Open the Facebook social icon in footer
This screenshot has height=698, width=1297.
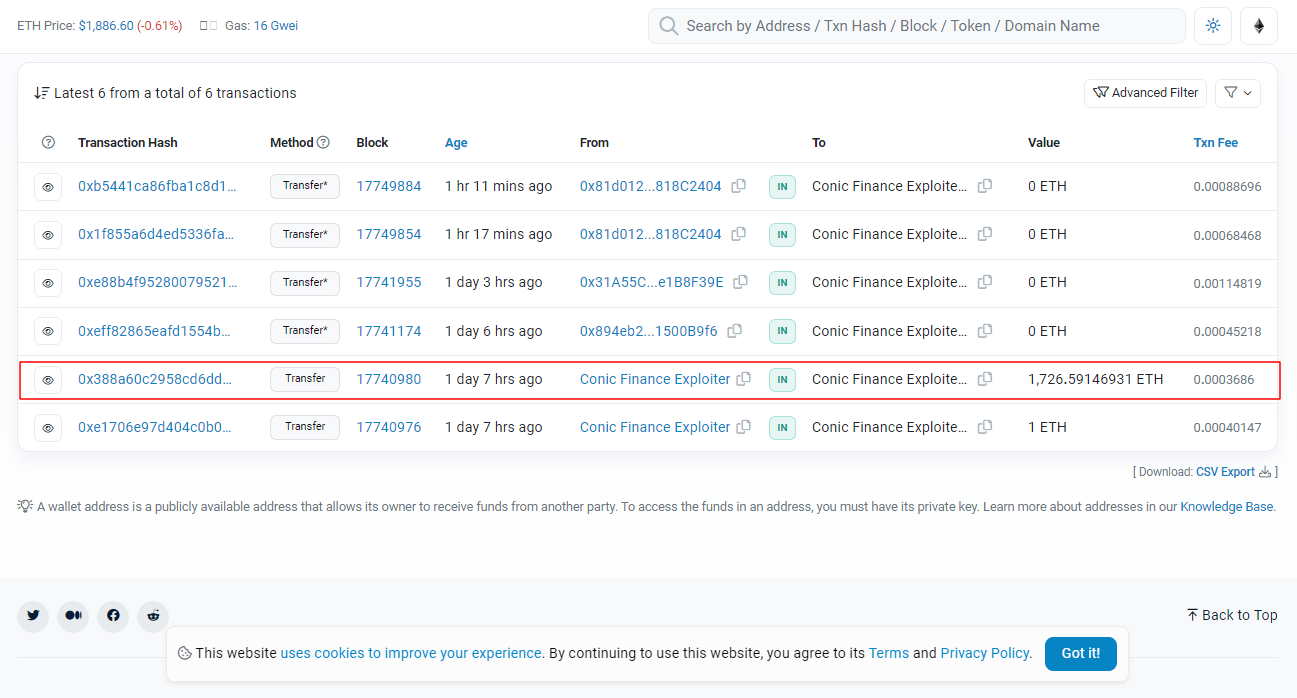(113, 616)
